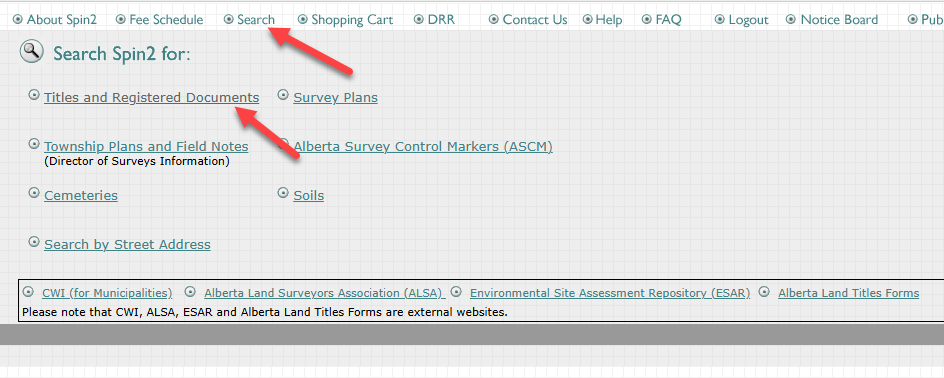
Task: Visit the Environmental Site Assessment Repository link
Action: 610,293
